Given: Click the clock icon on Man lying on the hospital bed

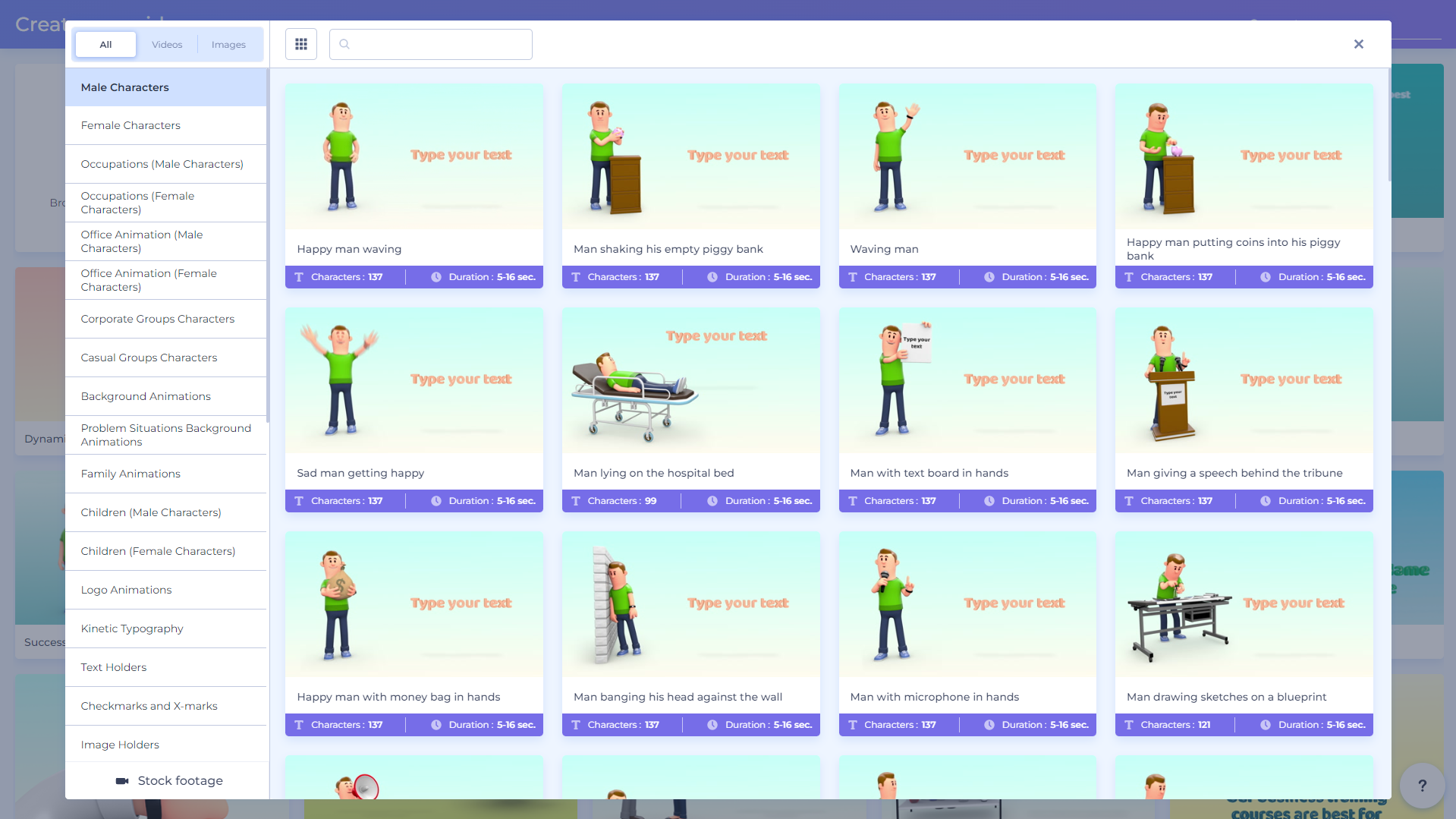Looking at the screenshot, I should 712,501.
